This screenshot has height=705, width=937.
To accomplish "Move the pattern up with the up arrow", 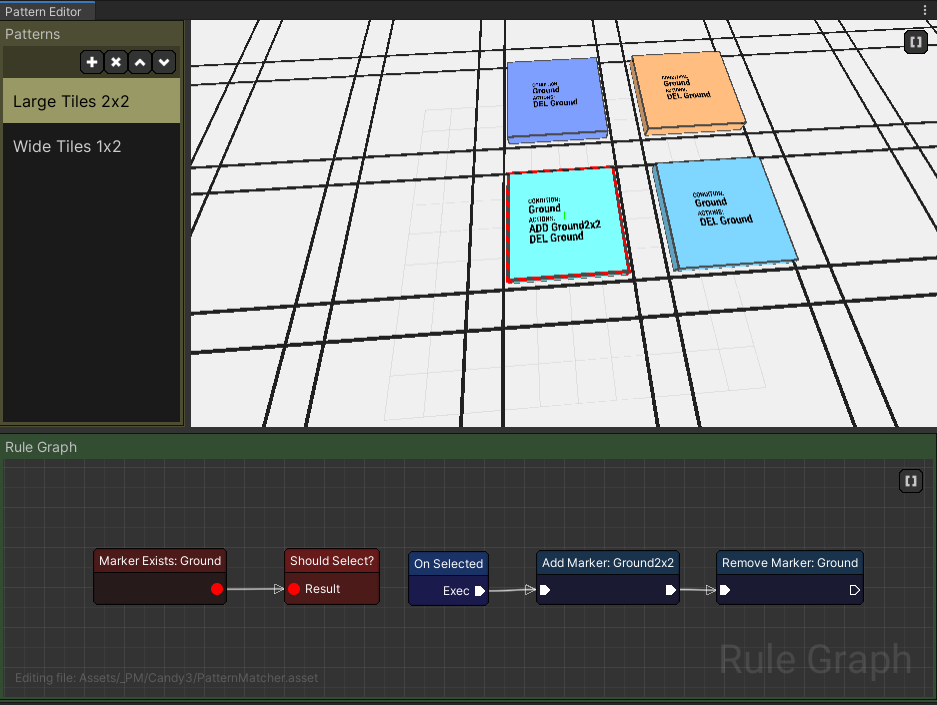I will (140, 62).
